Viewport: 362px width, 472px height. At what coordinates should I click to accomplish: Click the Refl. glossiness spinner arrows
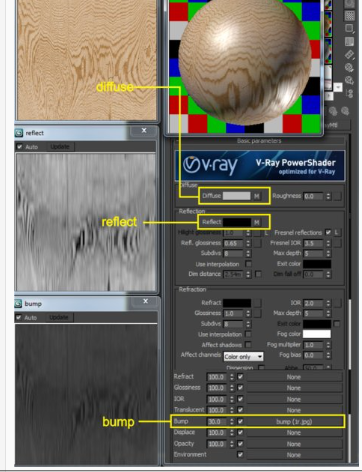point(248,243)
